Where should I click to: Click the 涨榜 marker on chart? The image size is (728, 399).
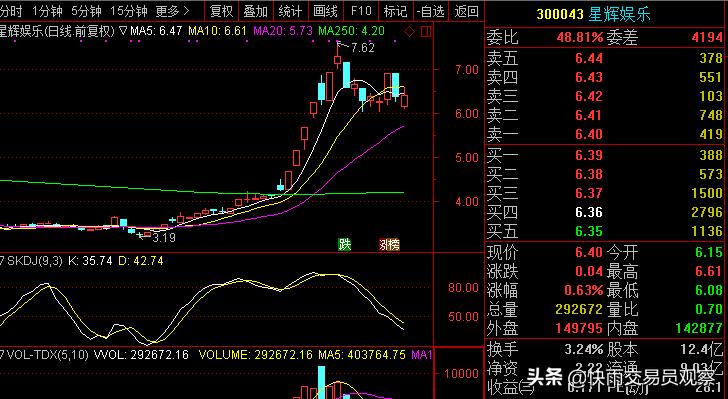(389, 244)
